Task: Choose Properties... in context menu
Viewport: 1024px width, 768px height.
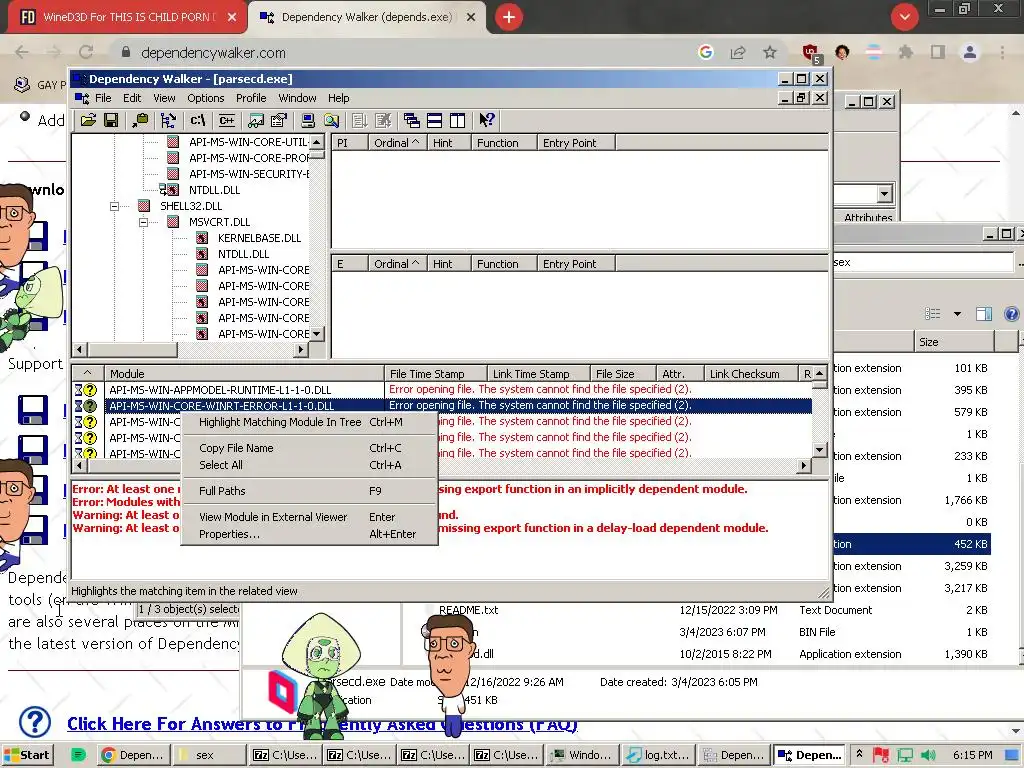Action: click(308, 534)
